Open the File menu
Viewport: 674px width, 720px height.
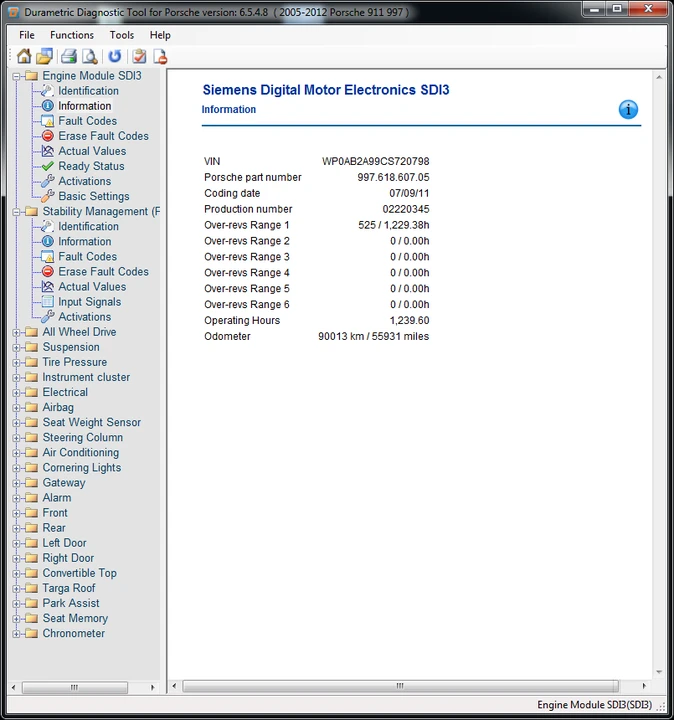click(27, 35)
